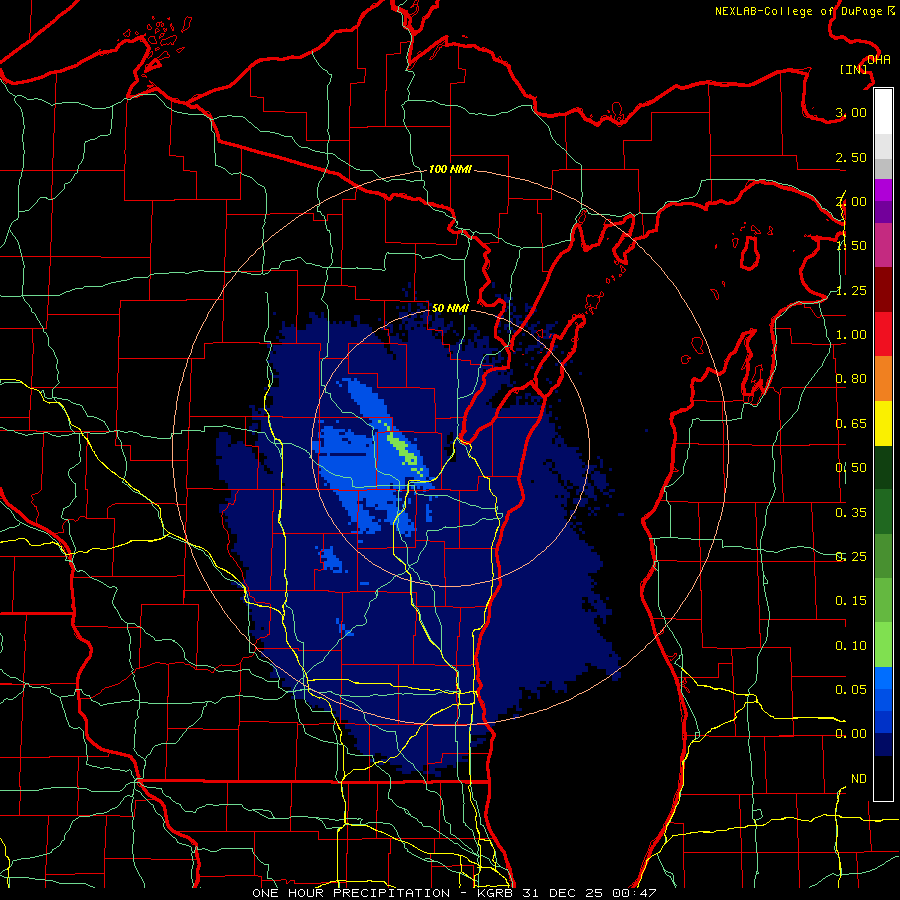Click the 0.35 legend value
This screenshot has height=900, width=900.
point(851,513)
